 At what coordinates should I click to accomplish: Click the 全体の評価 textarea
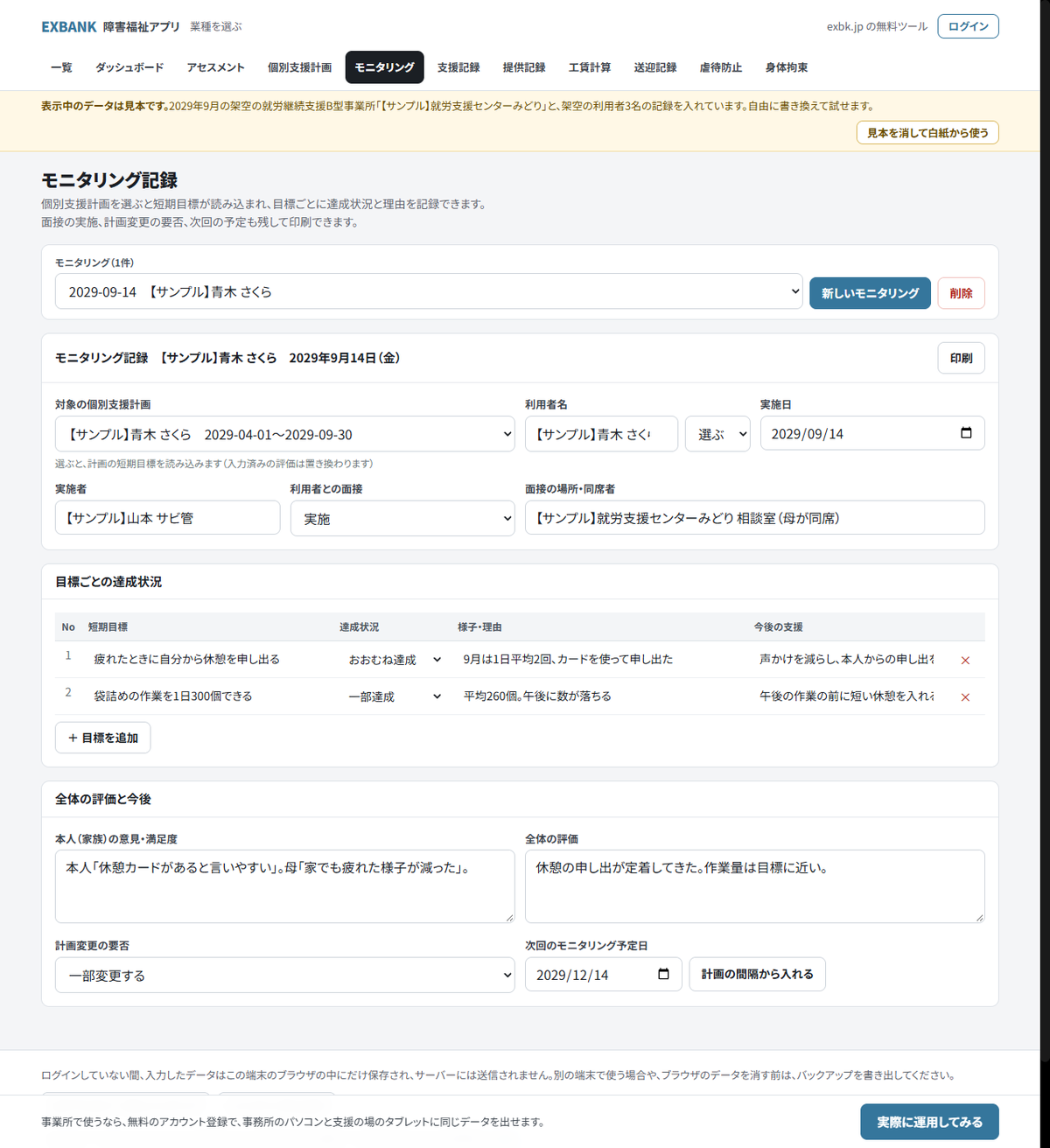click(754, 886)
